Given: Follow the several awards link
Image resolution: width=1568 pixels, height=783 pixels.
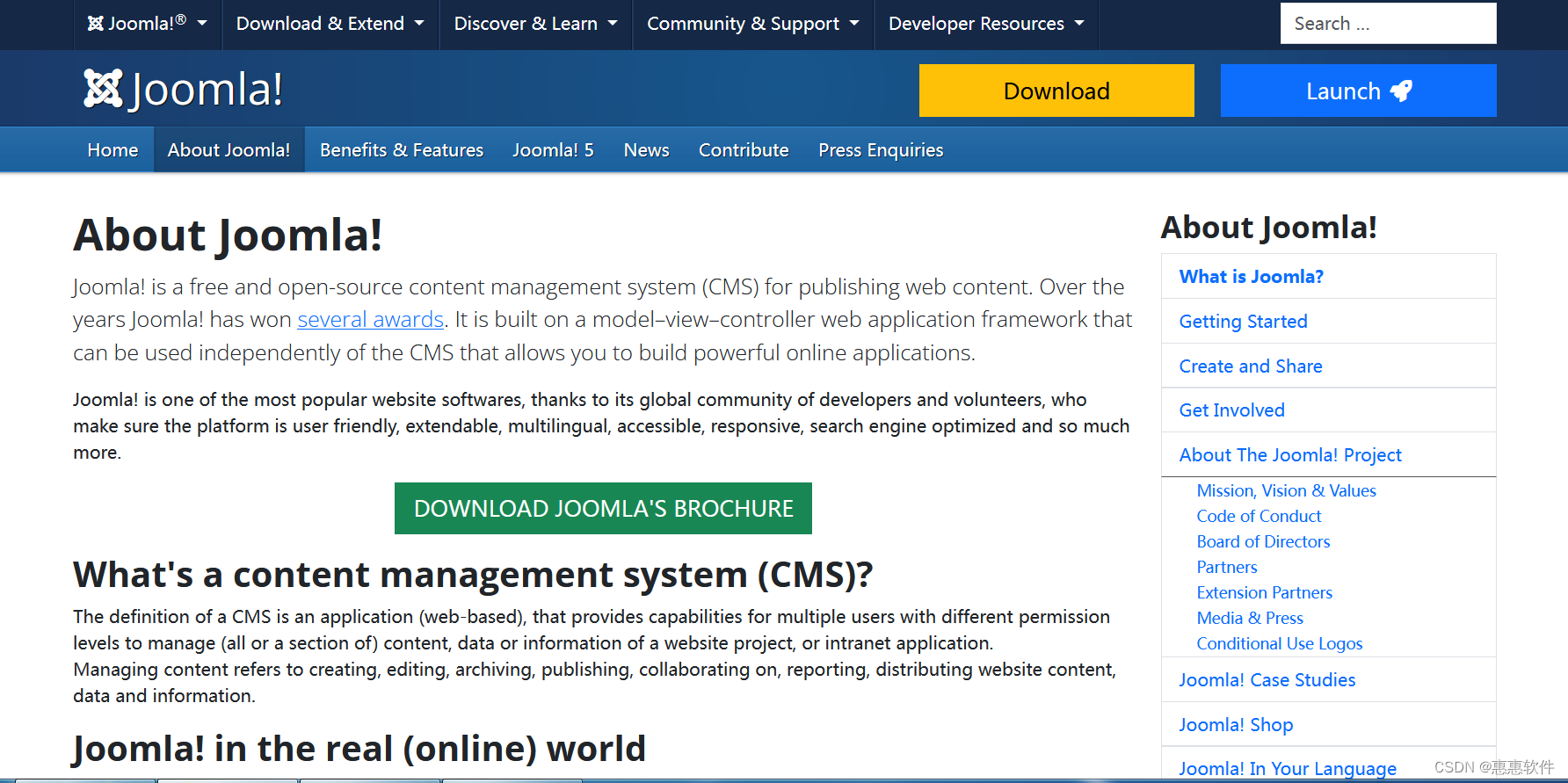Looking at the screenshot, I should pos(370,320).
